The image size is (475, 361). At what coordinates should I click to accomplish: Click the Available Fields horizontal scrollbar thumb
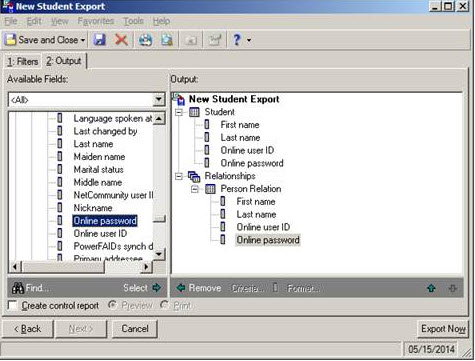(63, 267)
